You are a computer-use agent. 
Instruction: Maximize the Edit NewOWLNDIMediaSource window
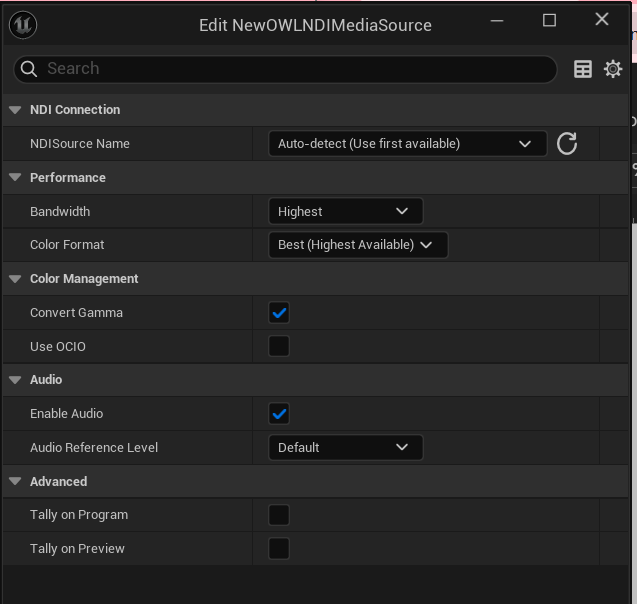click(549, 20)
